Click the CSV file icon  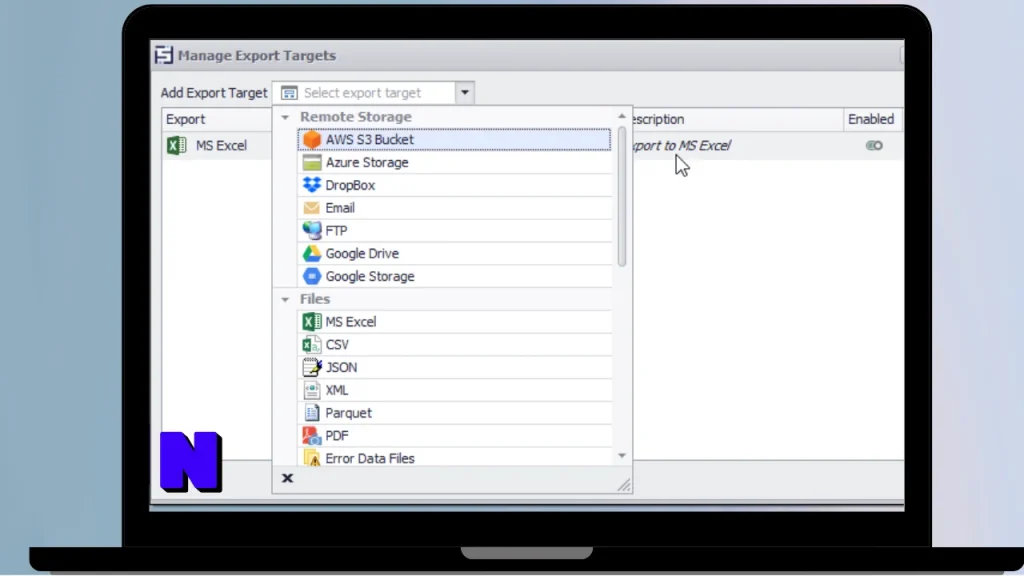312,344
